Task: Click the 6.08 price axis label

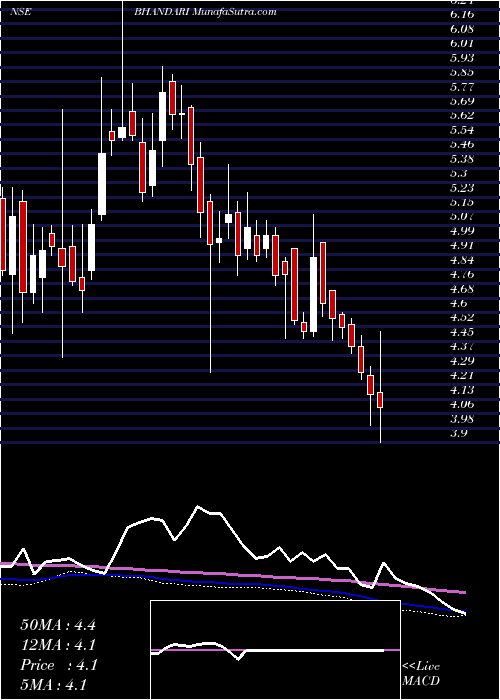Action: click(462, 29)
